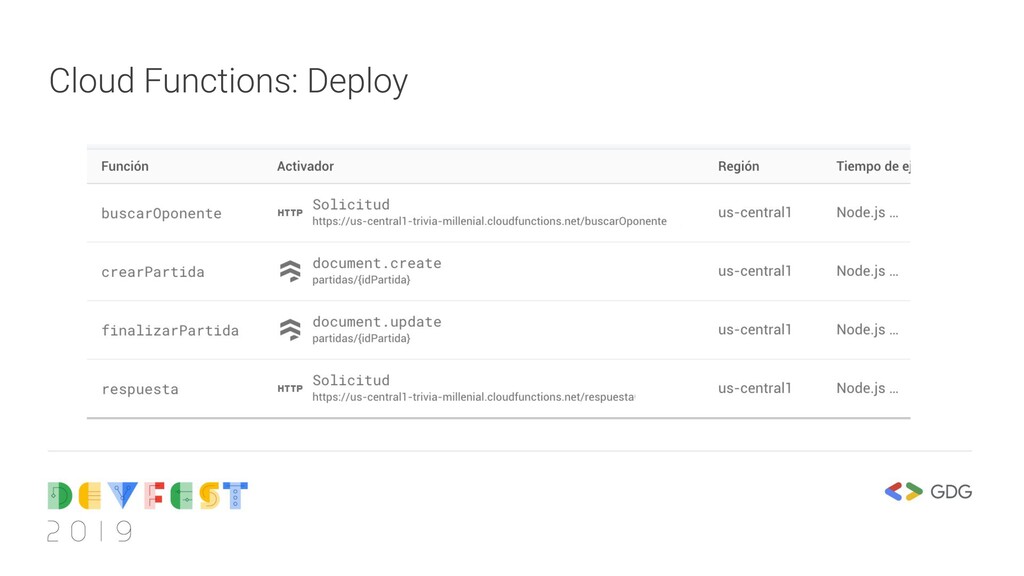Sort by the Activador column header

click(x=305, y=166)
